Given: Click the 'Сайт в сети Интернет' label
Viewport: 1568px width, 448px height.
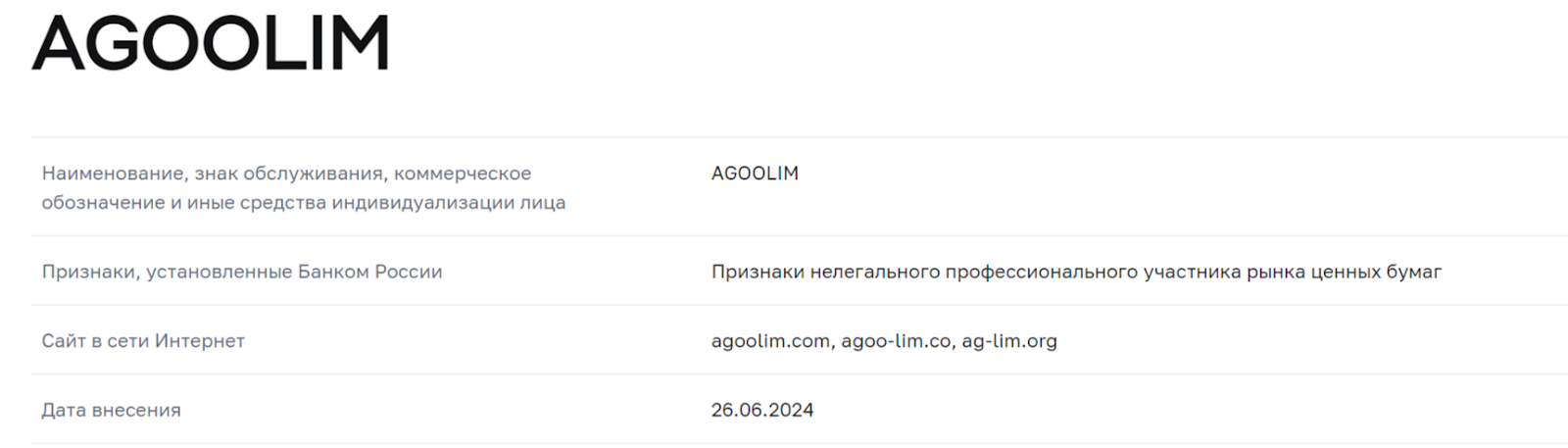Looking at the screenshot, I should (143, 341).
